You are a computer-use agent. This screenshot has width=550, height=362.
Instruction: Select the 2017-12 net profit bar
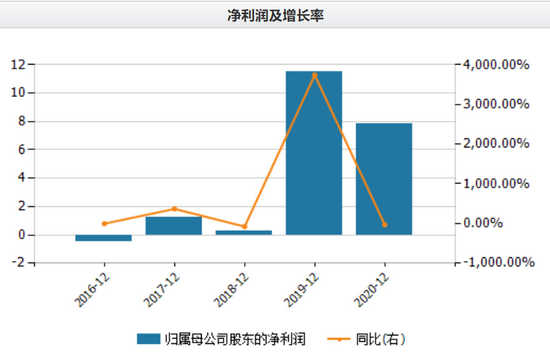[x=174, y=226]
